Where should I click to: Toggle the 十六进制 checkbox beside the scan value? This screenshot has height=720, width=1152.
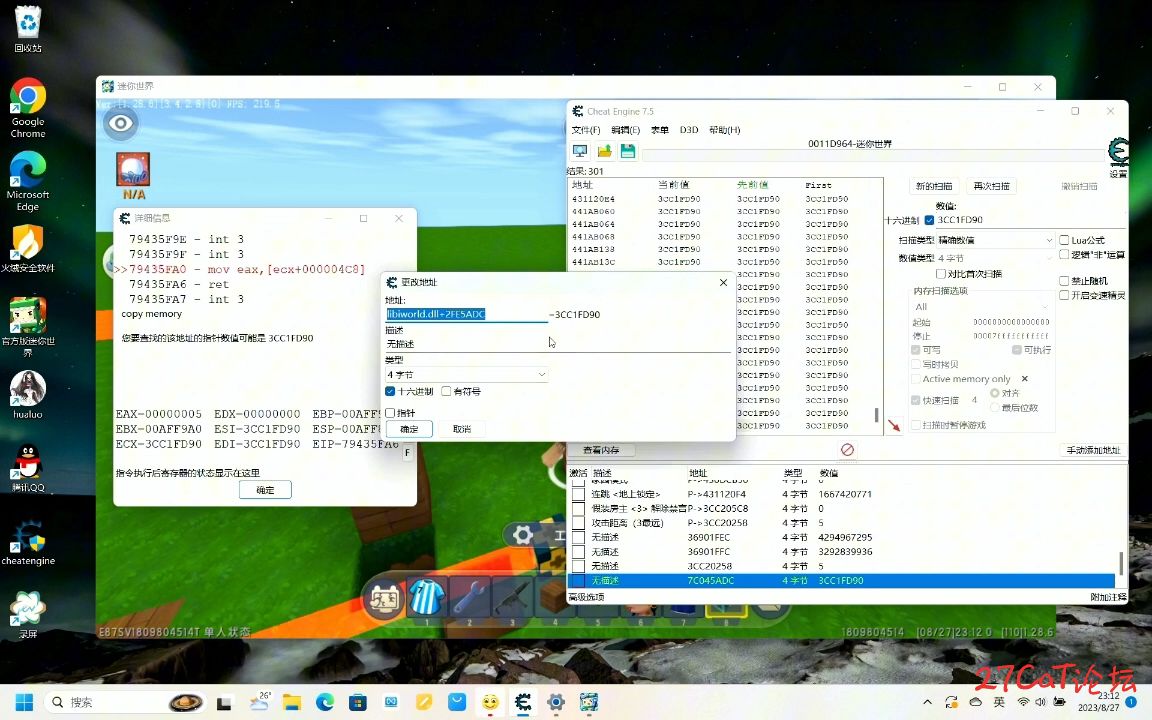click(929, 220)
